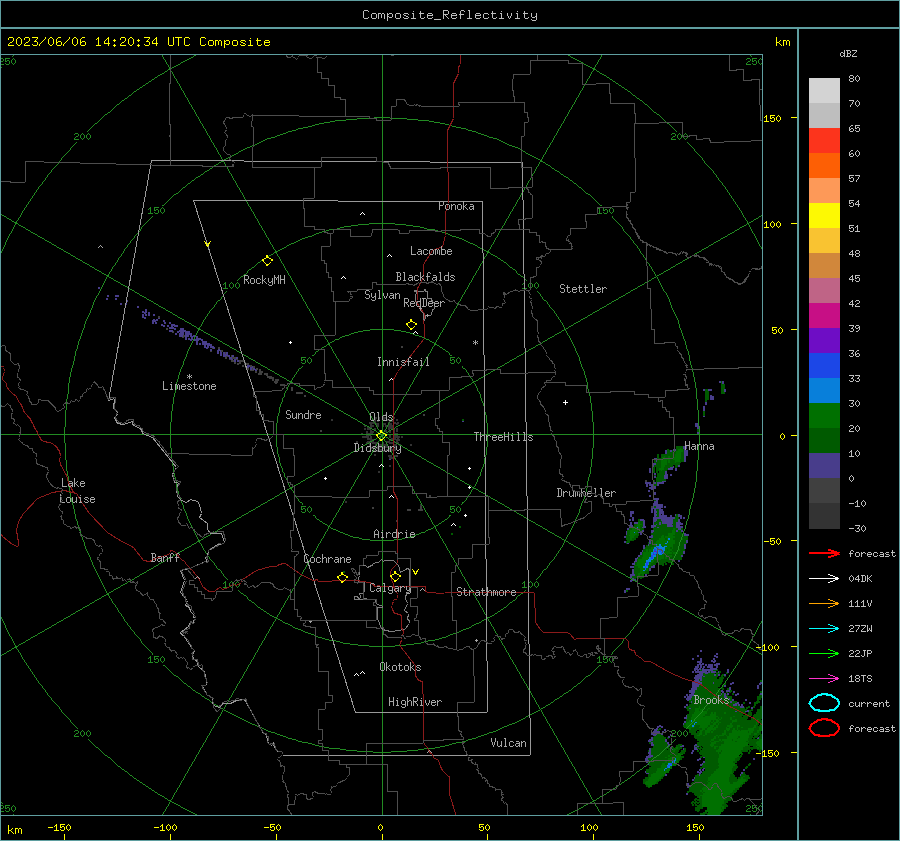Viewport: 900px width, 841px height.
Task: Select the yellow diamond marker above Calgary label
Action: 395,576
